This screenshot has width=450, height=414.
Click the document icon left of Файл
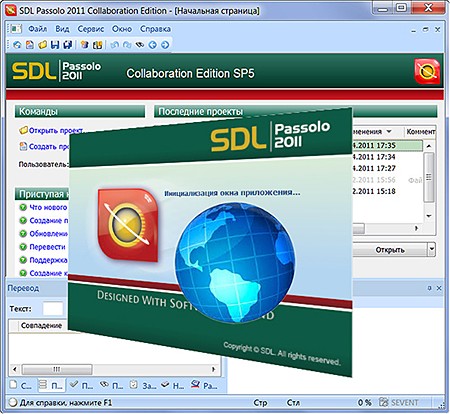(x=16, y=29)
